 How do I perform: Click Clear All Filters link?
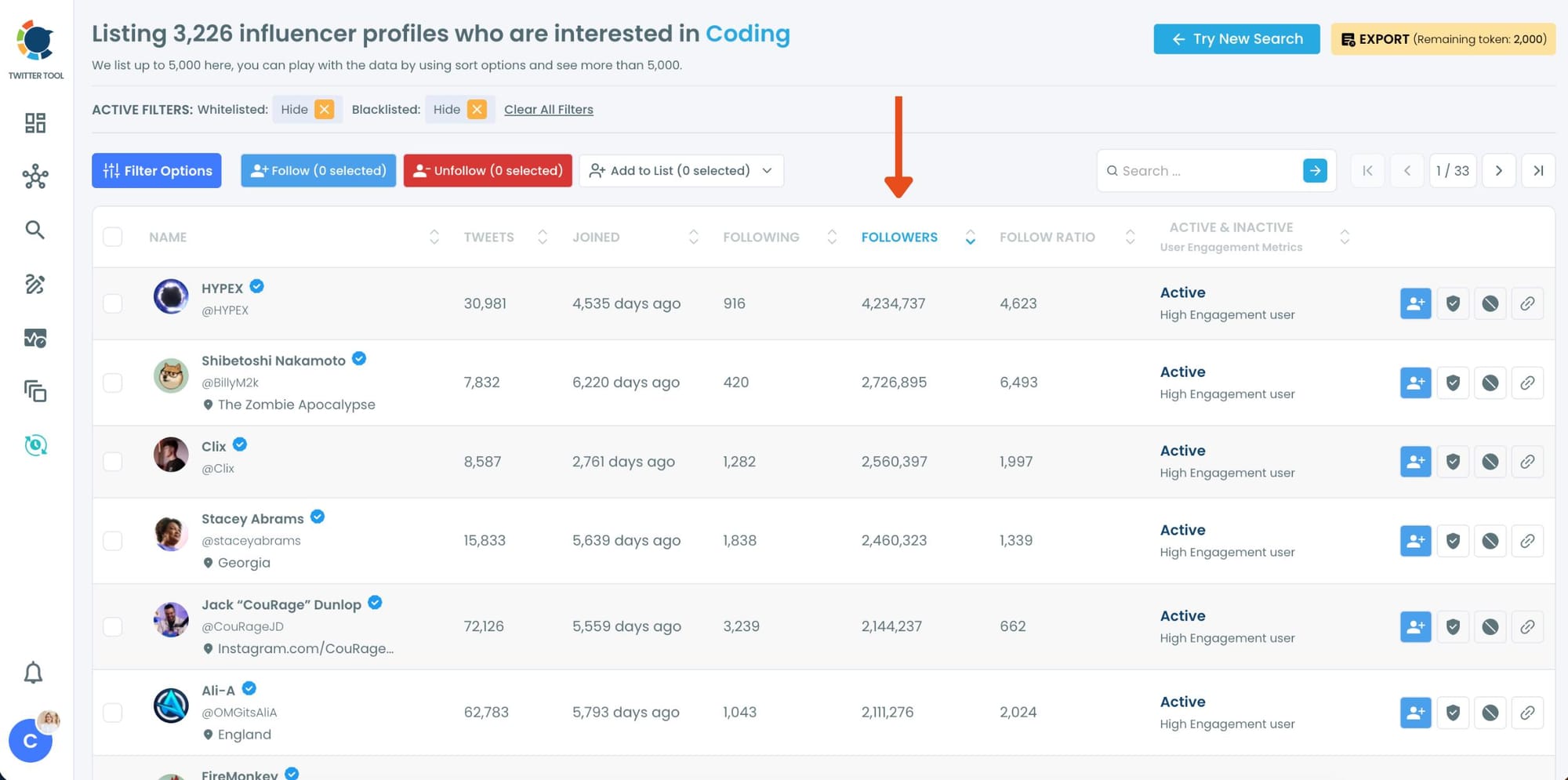pos(549,109)
